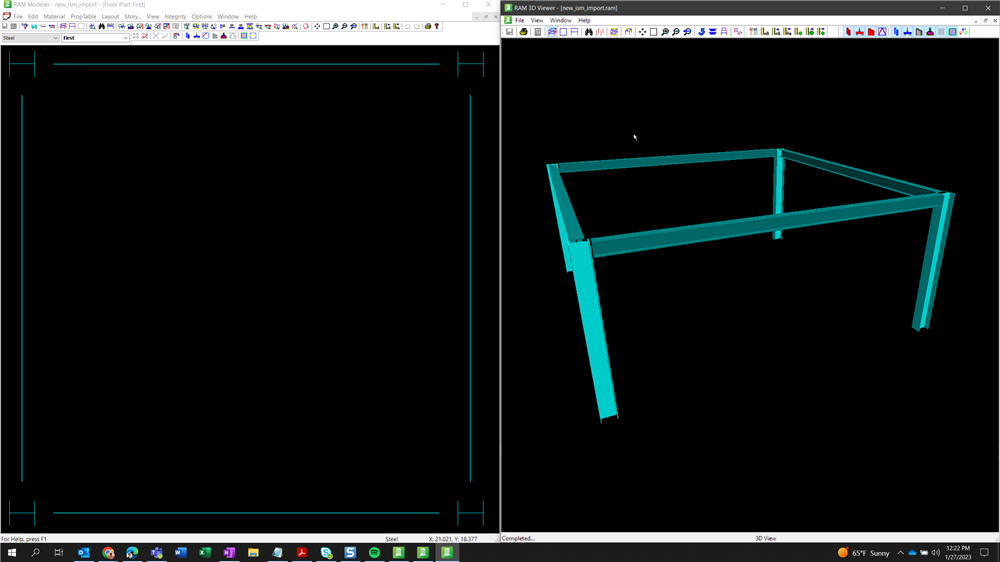Open Spotify from the taskbar
Screen dimensions: 1000x562
374,552
